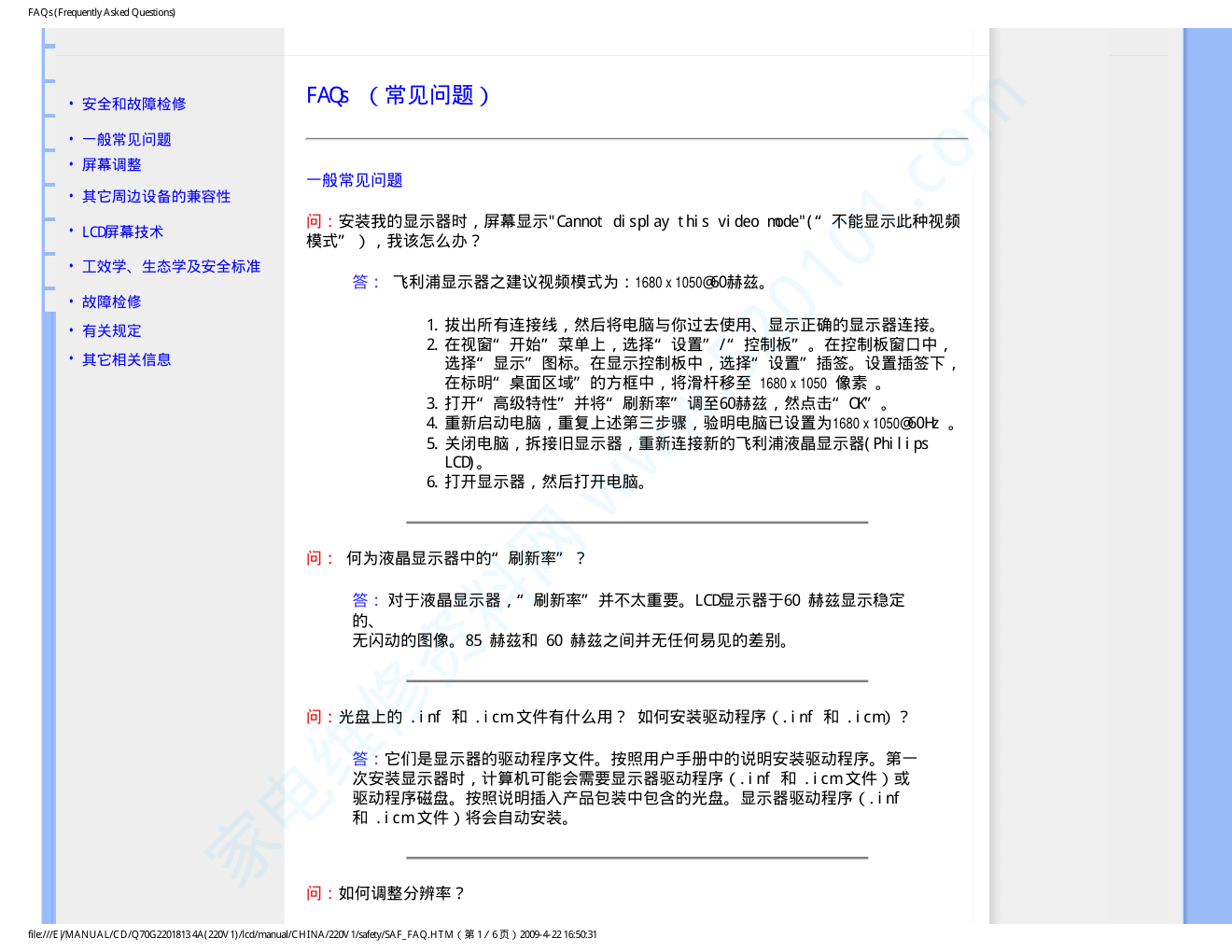Open the 一般常见问题 sidebar link
Image resolution: width=1232 pixels, height=952 pixels.
126,139
